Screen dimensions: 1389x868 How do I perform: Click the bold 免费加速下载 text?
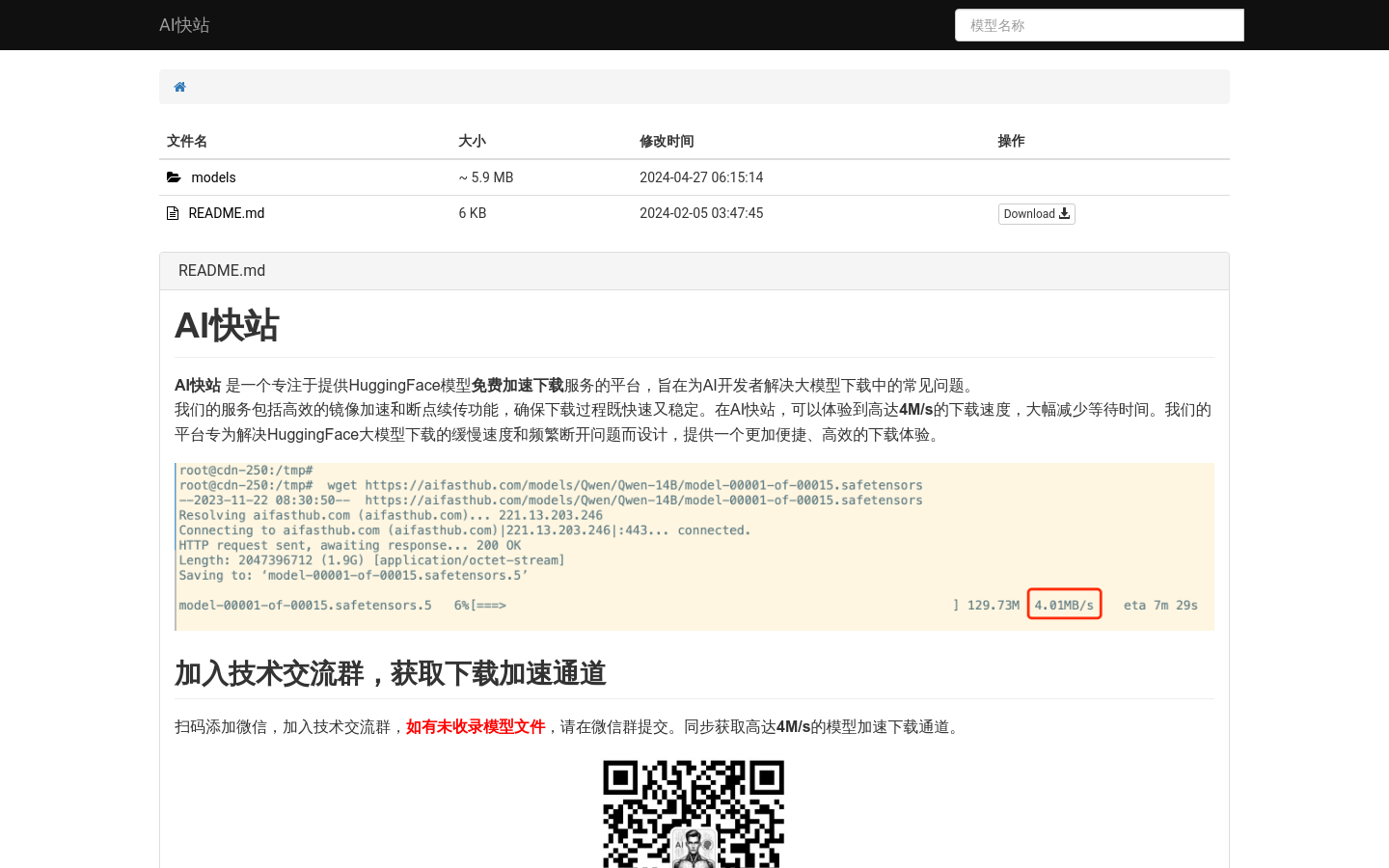(518, 386)
